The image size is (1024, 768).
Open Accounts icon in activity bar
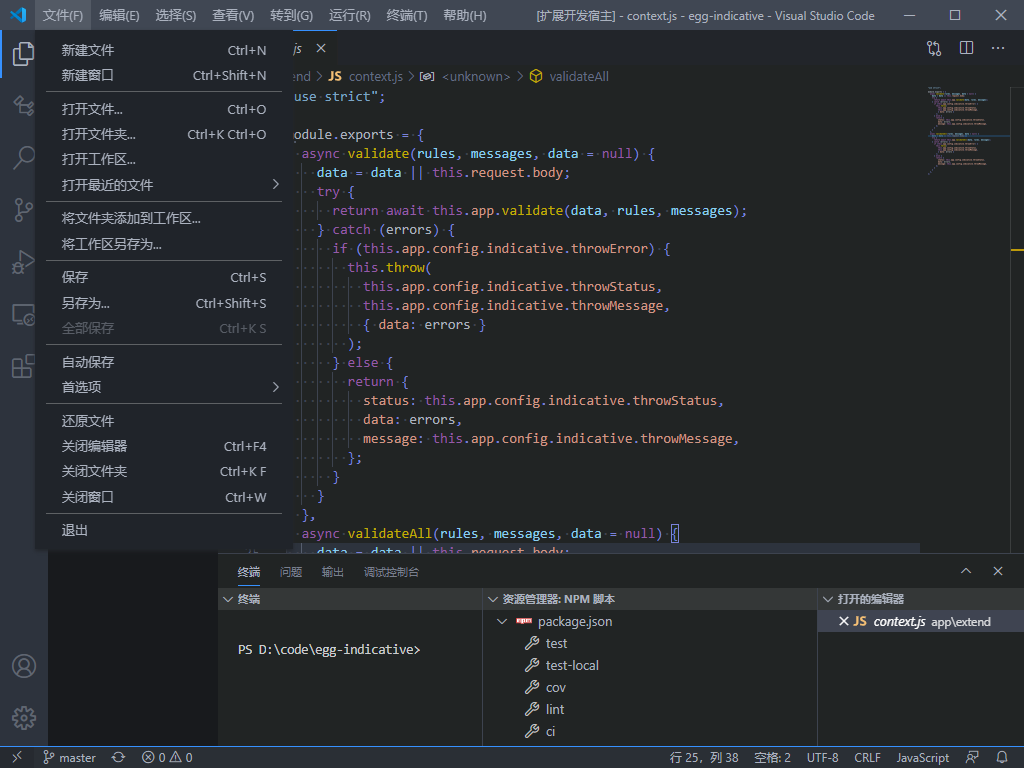pyautogui.click(x=24, y=666)
